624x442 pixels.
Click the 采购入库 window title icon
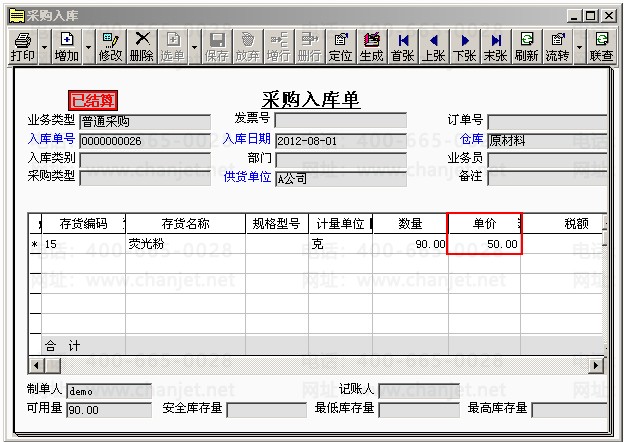coord(16,16)
